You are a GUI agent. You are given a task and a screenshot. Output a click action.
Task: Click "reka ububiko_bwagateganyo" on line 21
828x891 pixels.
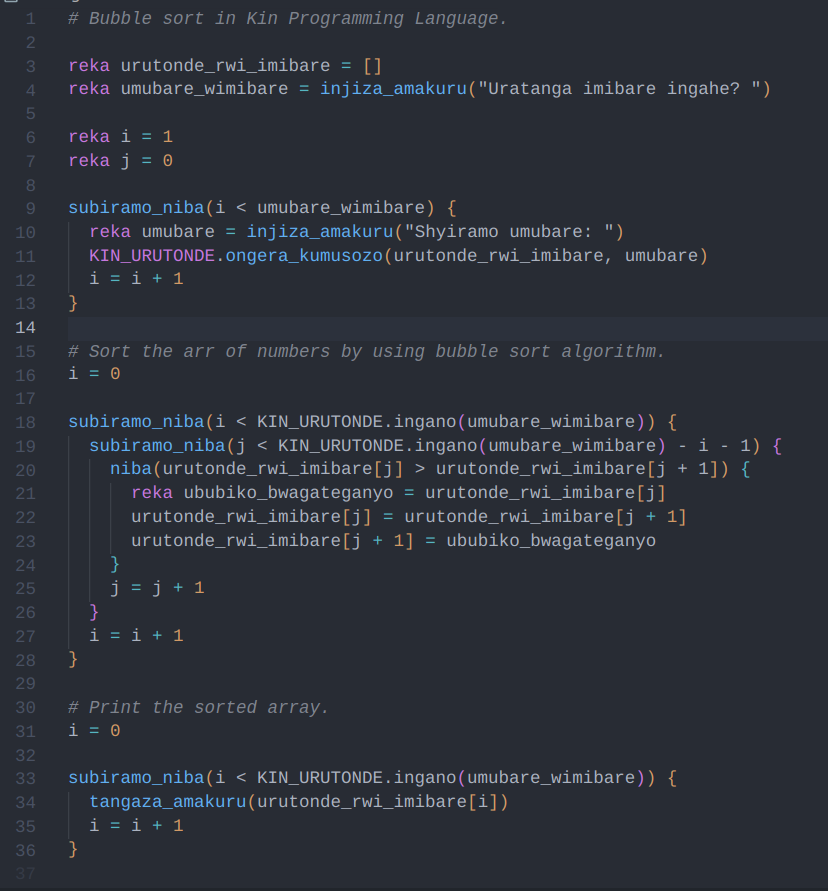click(262, 493)
